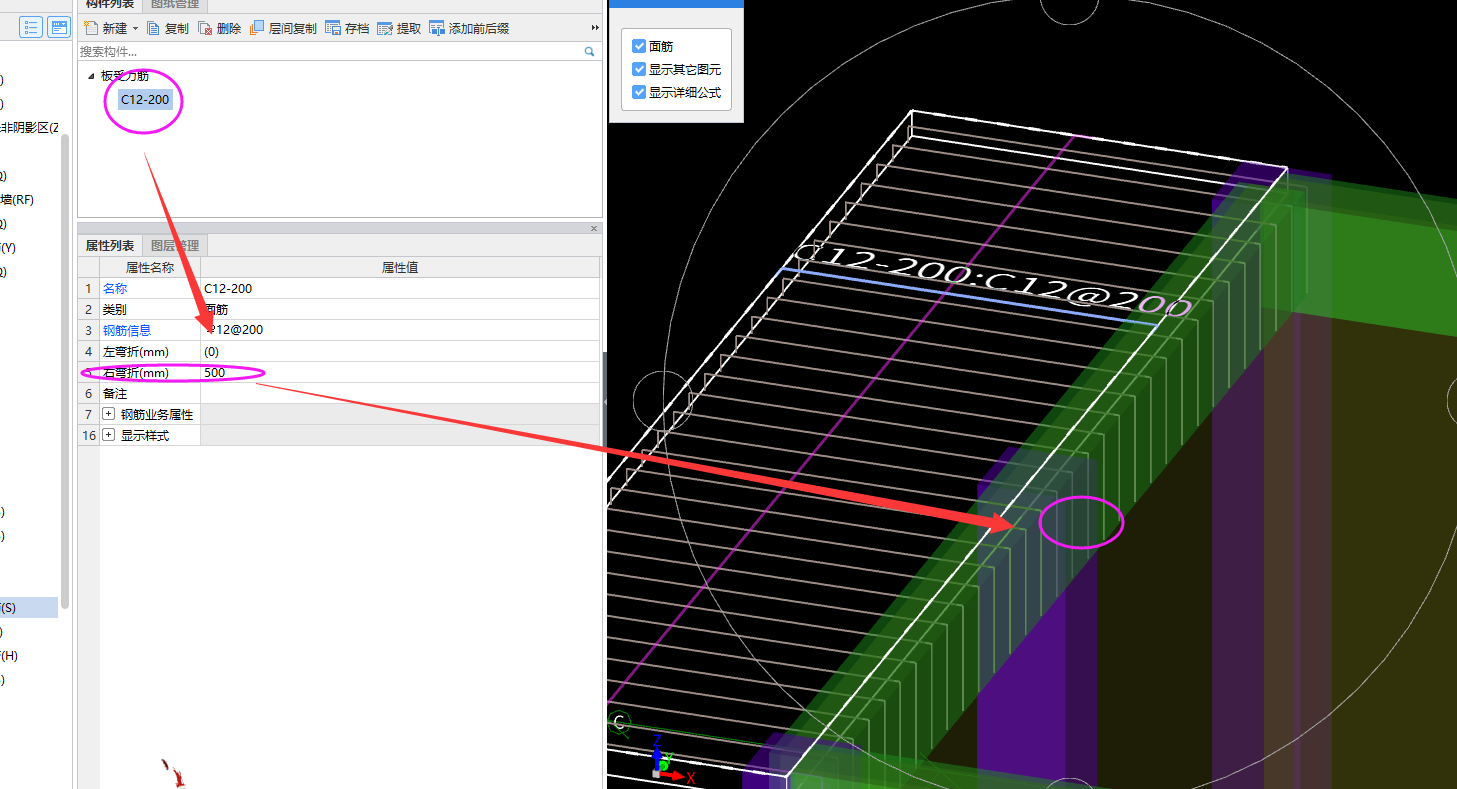Switch to the 构件列表 tab
This screenshot has height=789, width=1457.
pos(110,5)
